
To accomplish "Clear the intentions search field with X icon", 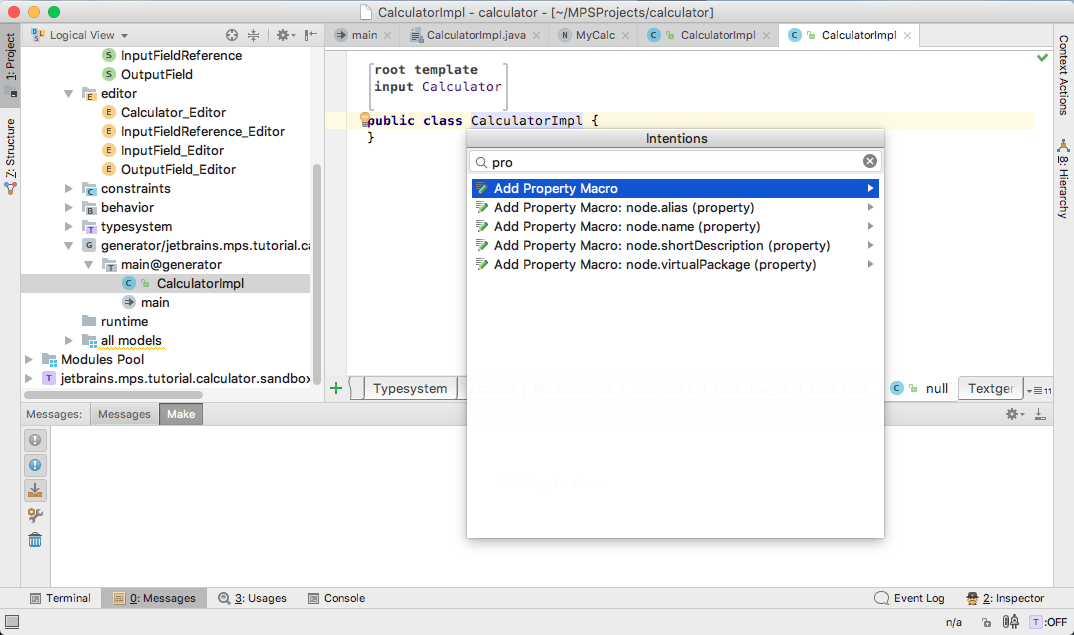I will [x=870, y=161].
